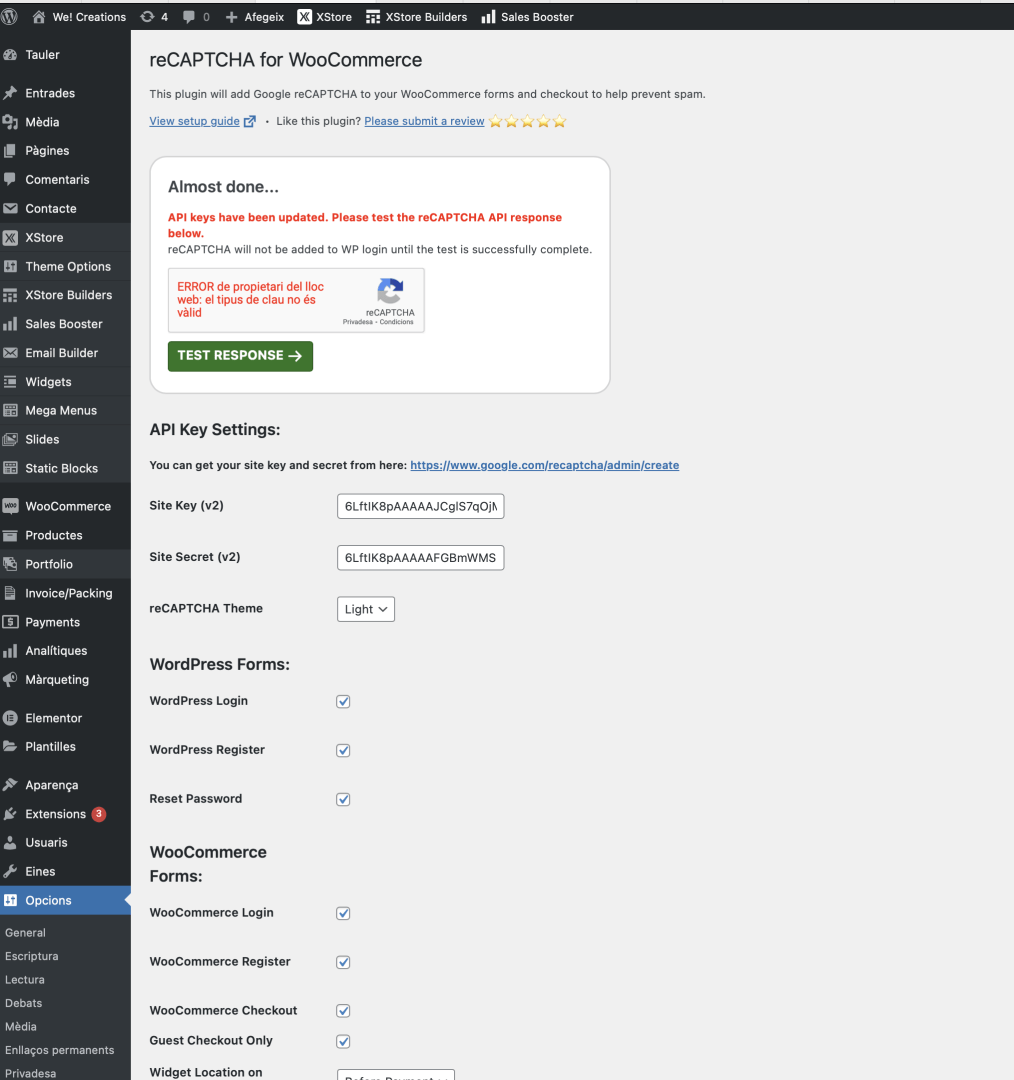1014x1080 pixels.
Task: Click the five-star rating graphic
Action: click(528, 121)
